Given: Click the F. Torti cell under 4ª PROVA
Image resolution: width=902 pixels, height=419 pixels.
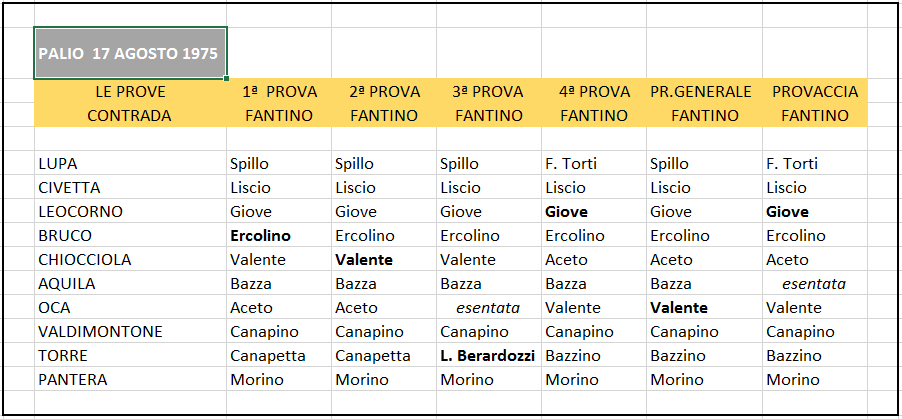Looking at the screenshot, I should [x=594, y=163].
